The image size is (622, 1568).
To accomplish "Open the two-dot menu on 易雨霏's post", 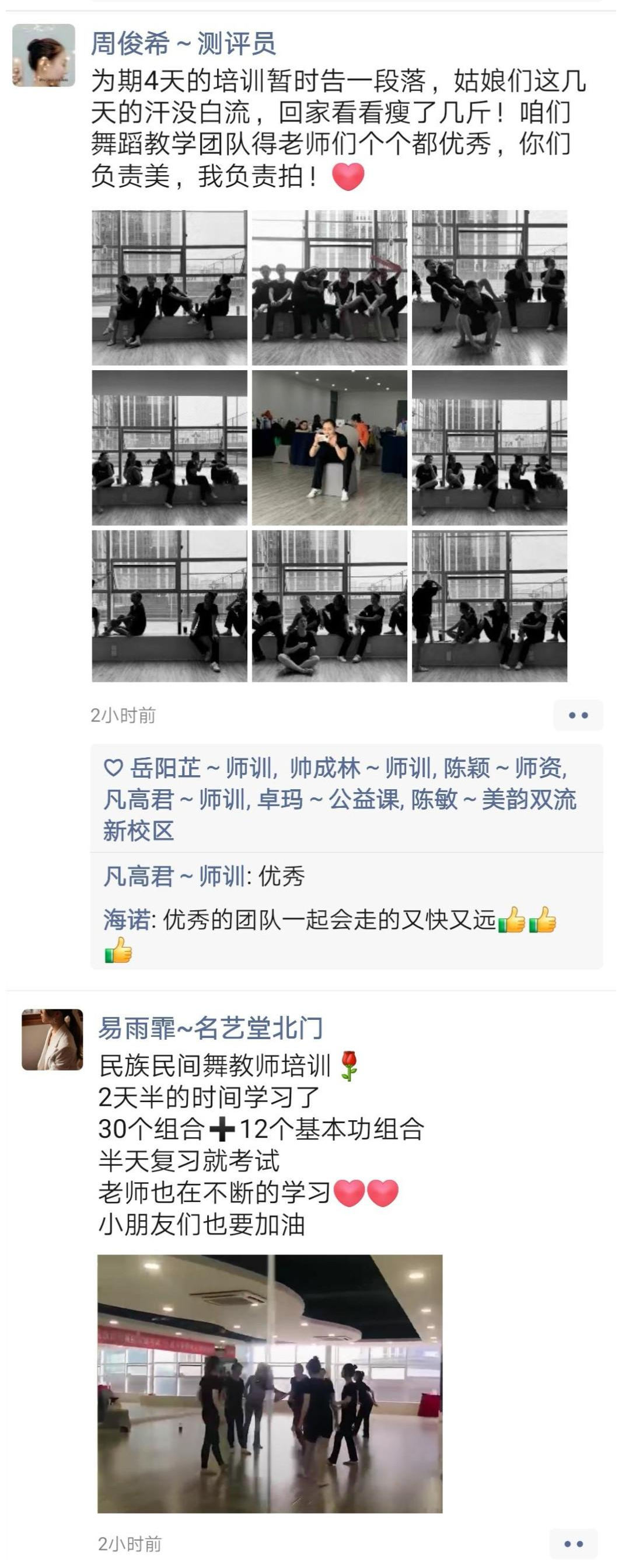I will (x=574, y=1543).
